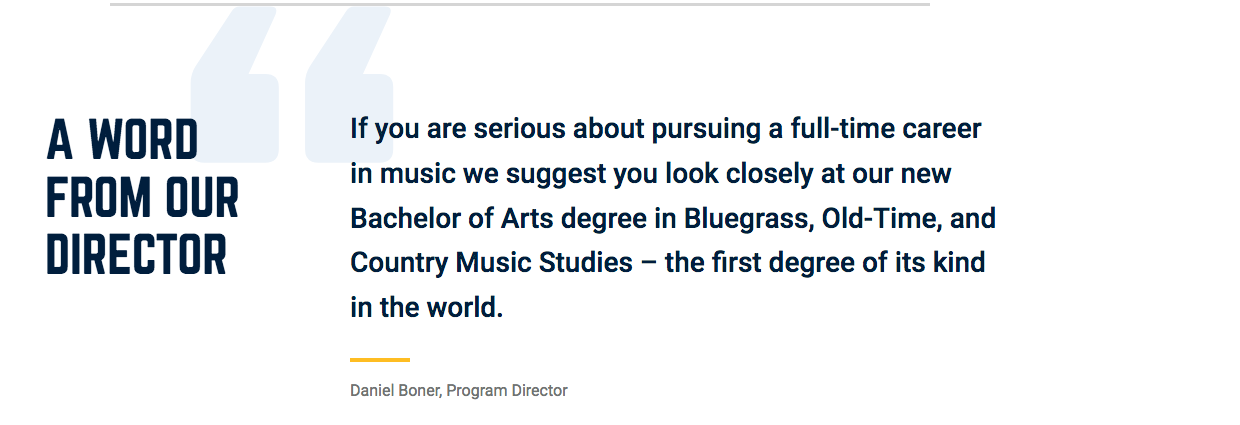Click "in the world." at the quote's end
This screenshot has width=1240, height=425.
pyautogui.click(x=426, y=307)
